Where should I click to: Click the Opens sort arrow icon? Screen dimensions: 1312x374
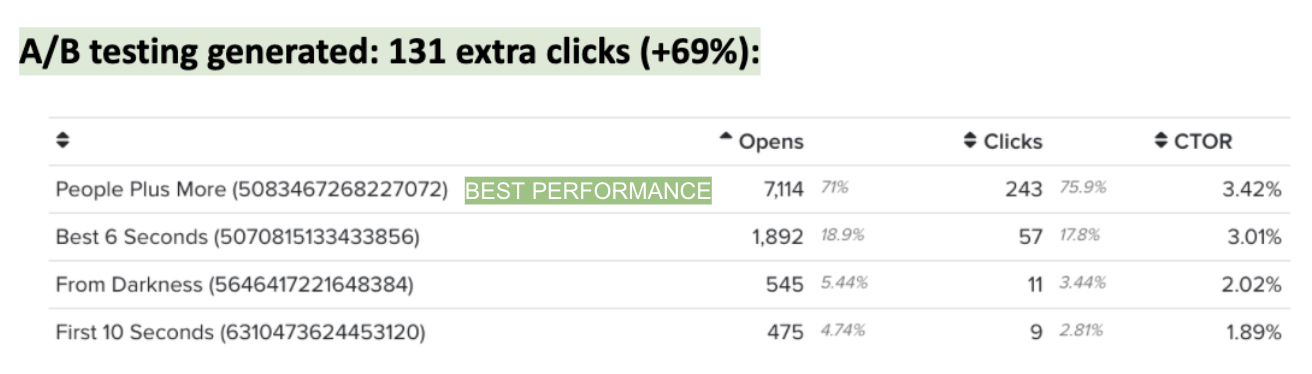tap(727, 138)
